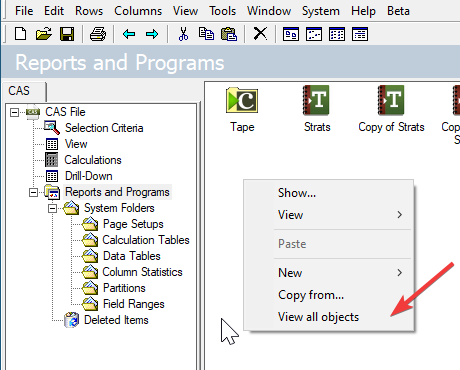Image resolution: width=460 pixels, height=370 pixels.
Task: Click the Back arrow toolbar icon
Action: (129, 34)
